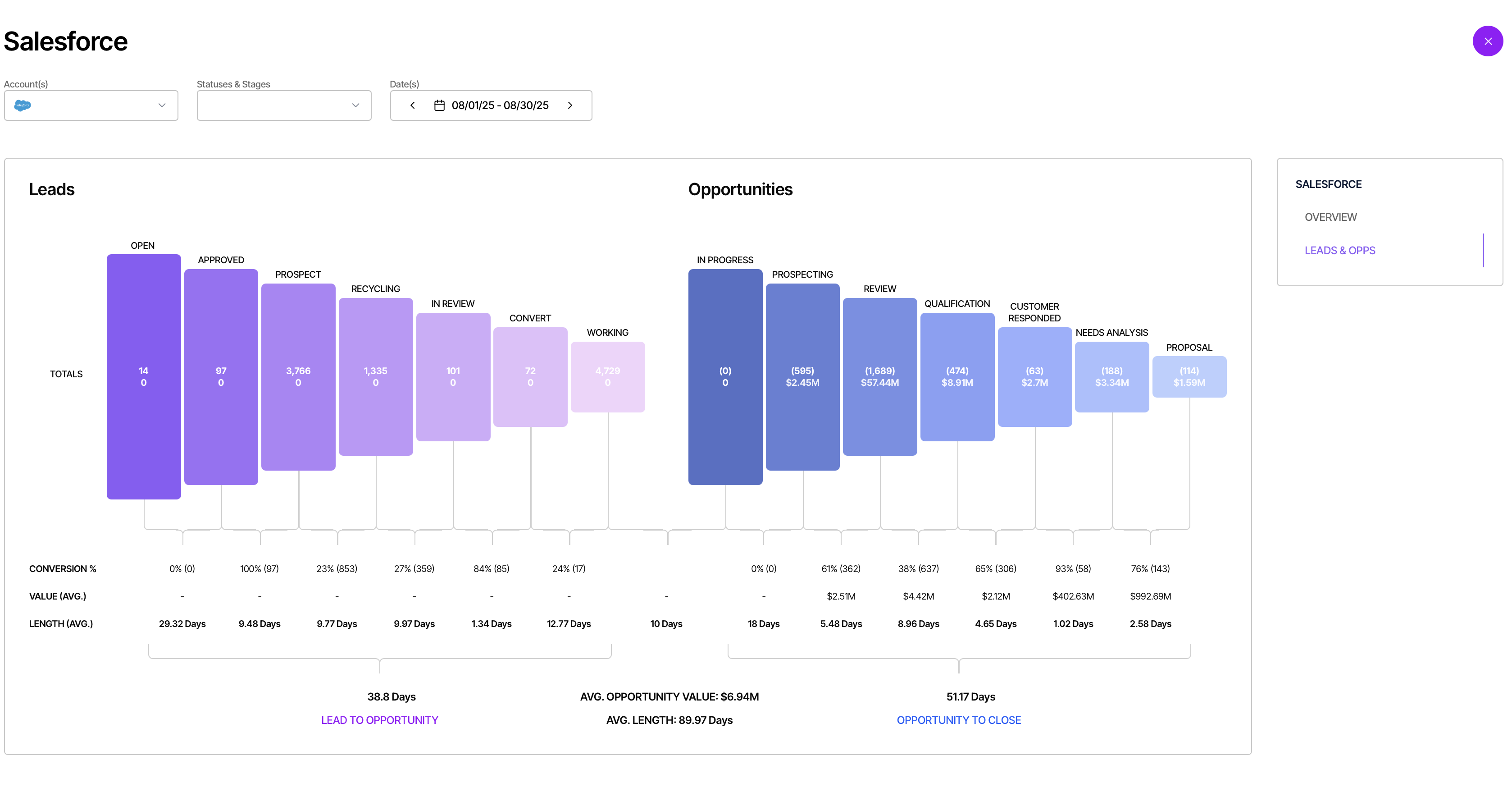This screenshot has width=1512, height=806.
Task: Open the Statuses & Stages dropdown
Action: 284,105
